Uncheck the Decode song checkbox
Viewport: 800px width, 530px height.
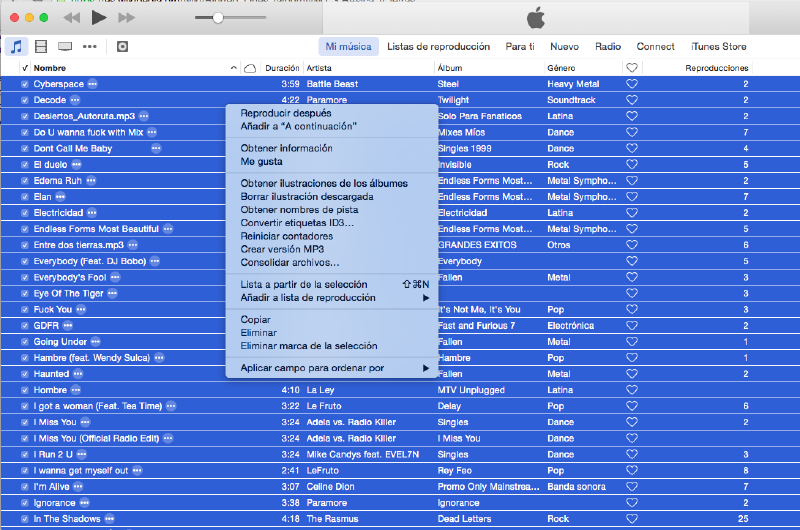(x=24, y=100)
